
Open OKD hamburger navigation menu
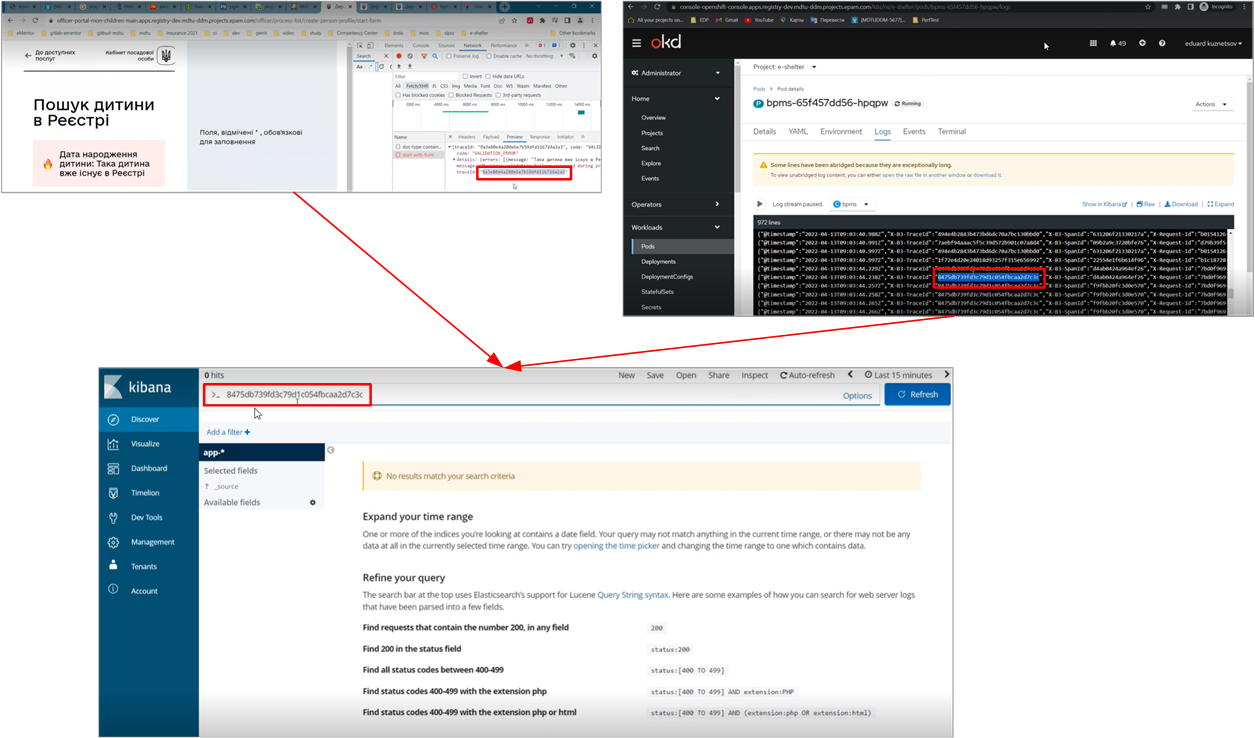coord(636,43)
